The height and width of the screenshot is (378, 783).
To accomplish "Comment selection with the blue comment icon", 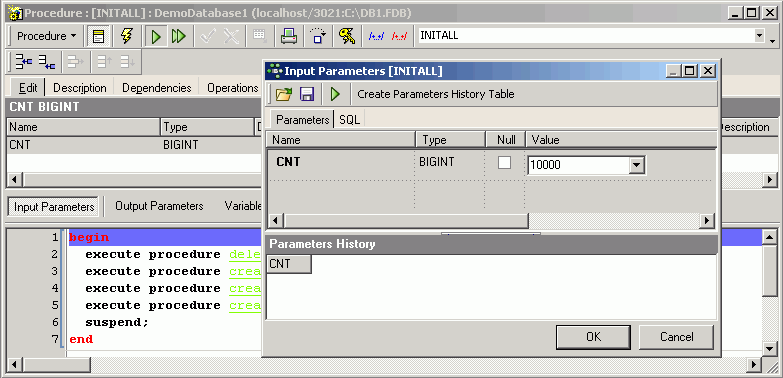I will tap(376, 36).
